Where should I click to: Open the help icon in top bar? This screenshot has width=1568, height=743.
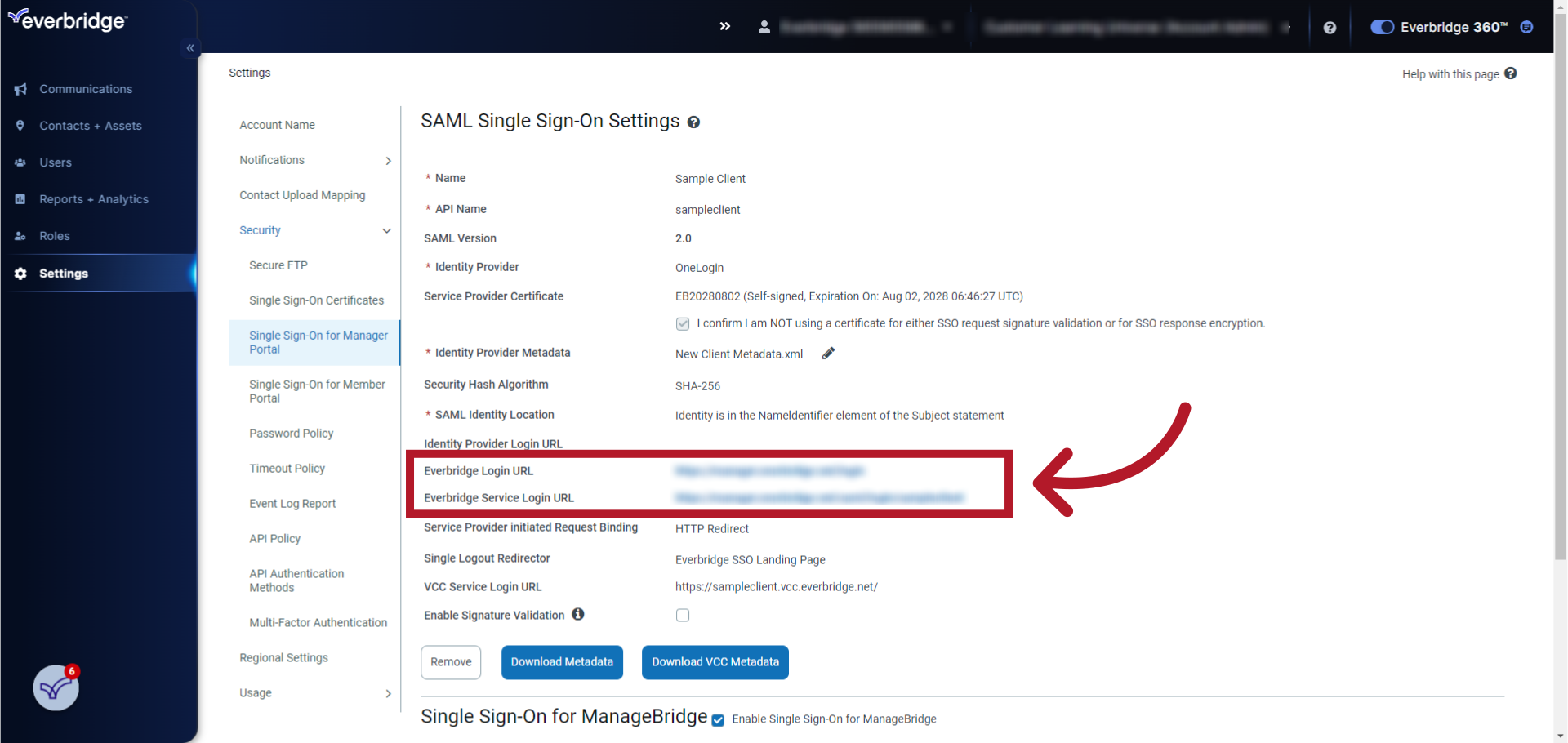click(x=1330, y=27)
